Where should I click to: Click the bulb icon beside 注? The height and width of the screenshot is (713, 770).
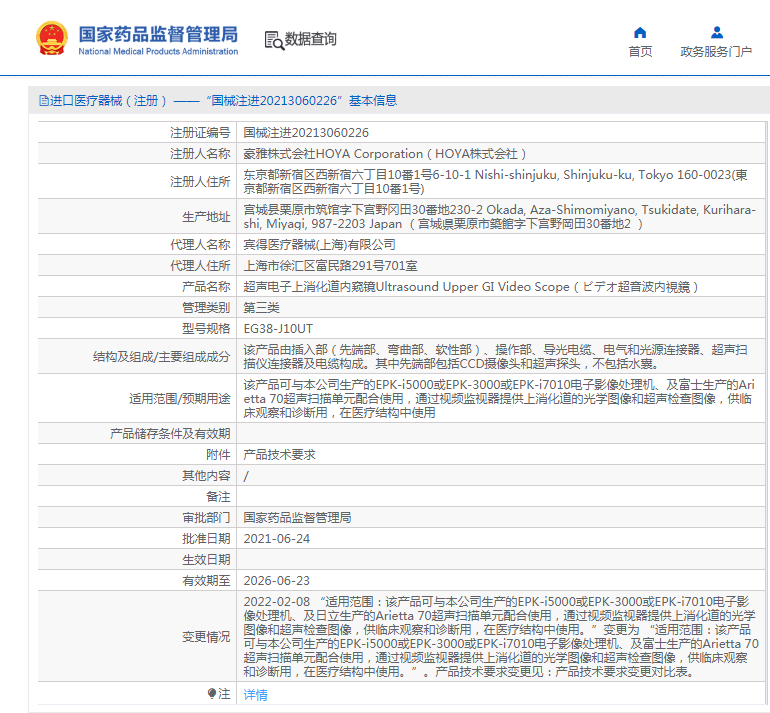(x=212, y=693)
